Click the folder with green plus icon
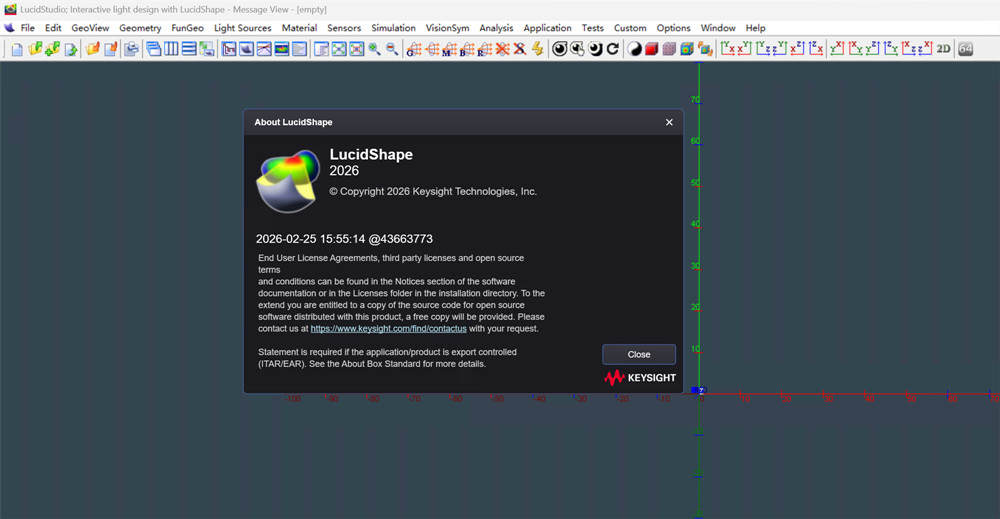The height and width of the screenshot is (519, 1000). coord(52,49)
